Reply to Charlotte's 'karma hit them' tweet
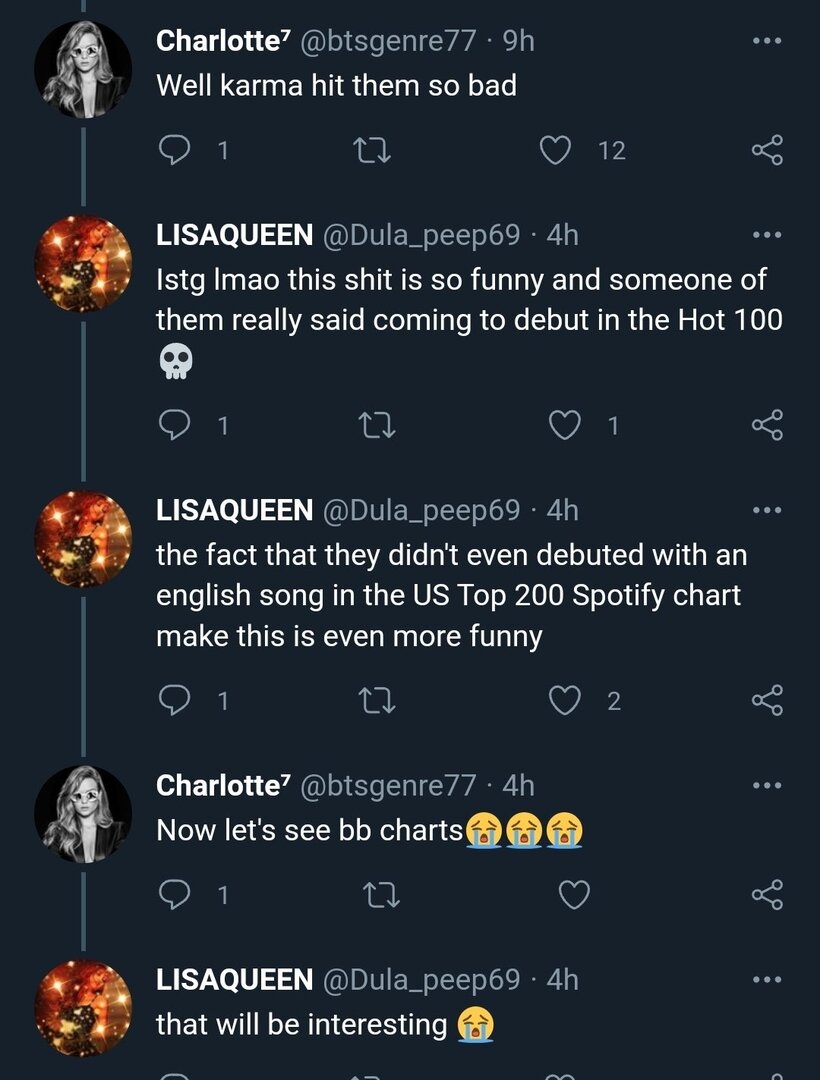The image size is (820, 1080). pos(174,149)
